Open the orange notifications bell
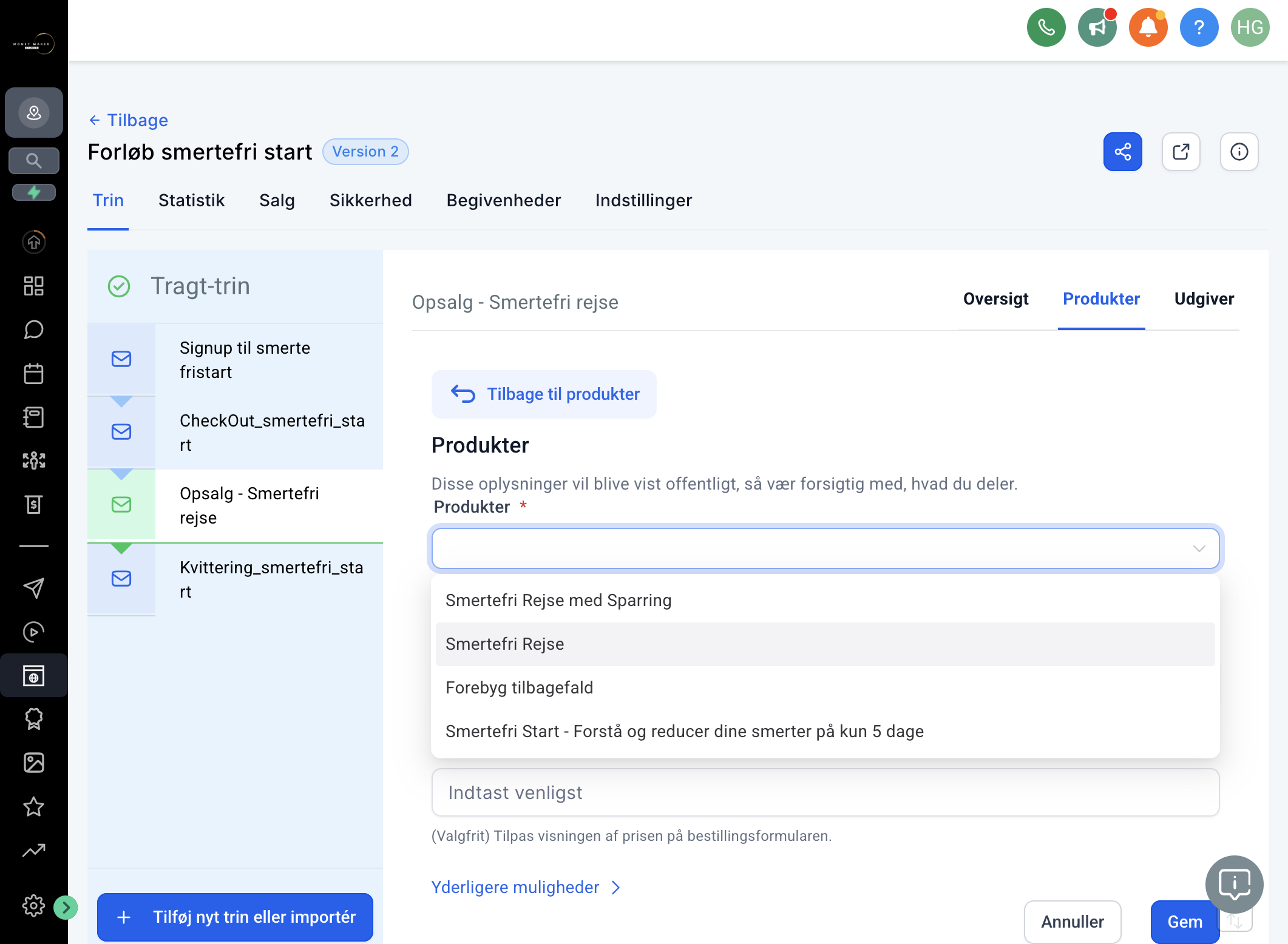This screenshot has width=1288, height=944. point(1148,27)
